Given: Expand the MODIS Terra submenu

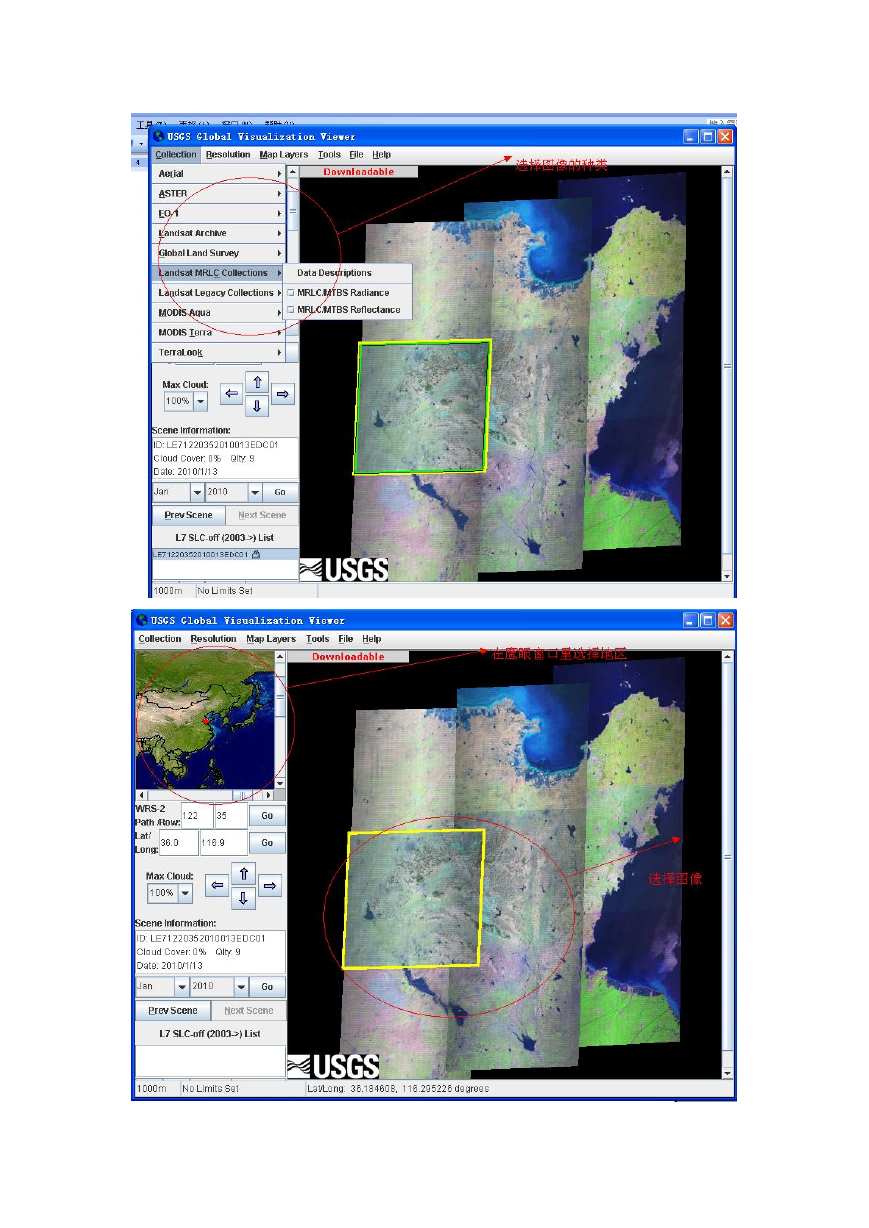Looking at the screenshot, I should 219,333.
